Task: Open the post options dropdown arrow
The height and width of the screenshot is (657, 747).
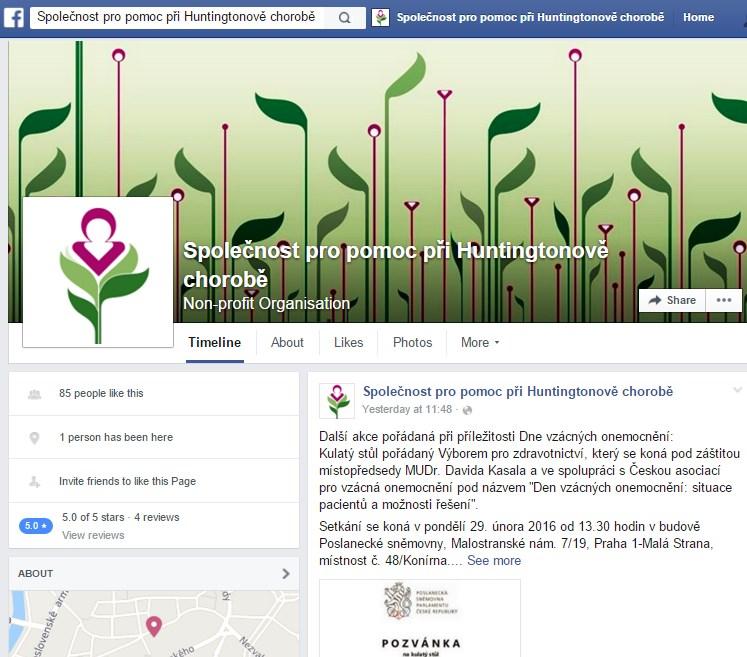Action: click(737, 390)
